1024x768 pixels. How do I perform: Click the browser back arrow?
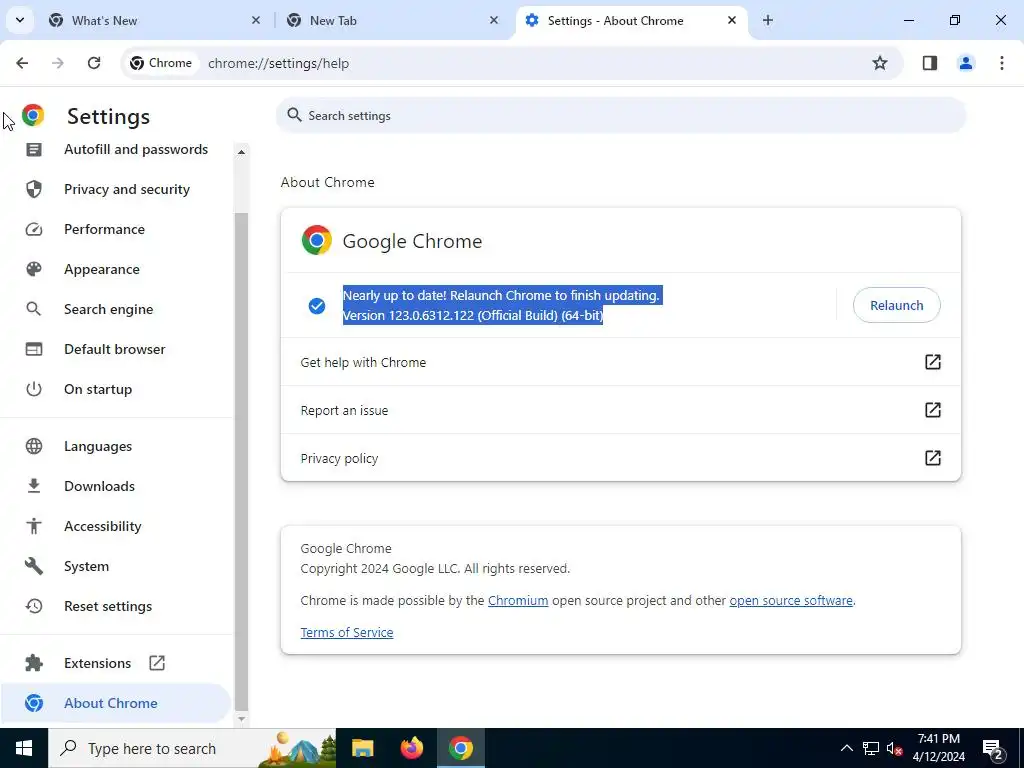click(x=22, y=63)
